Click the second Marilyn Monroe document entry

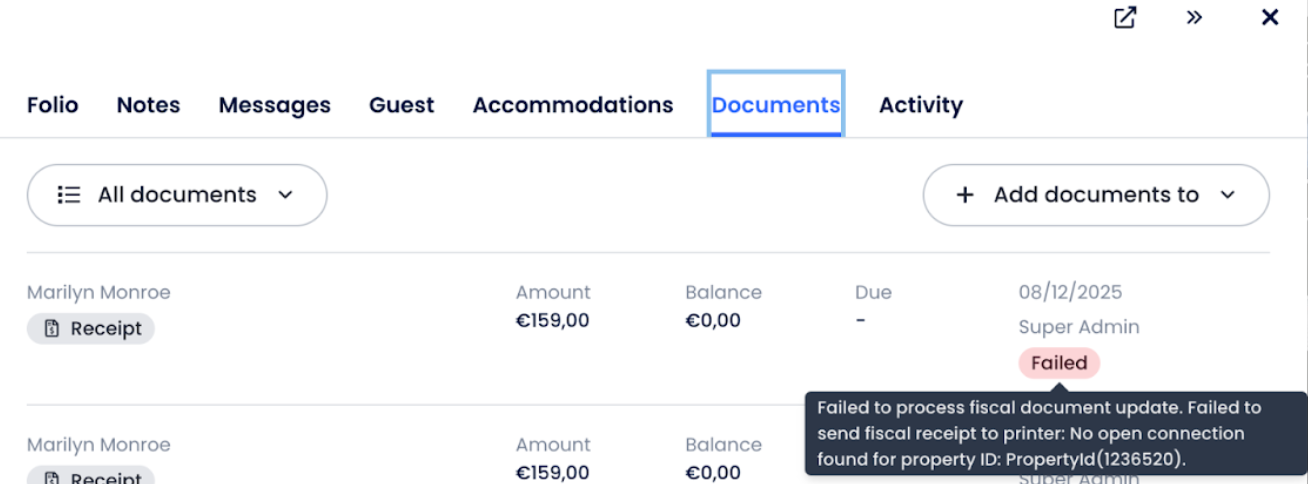click(98, 445)
